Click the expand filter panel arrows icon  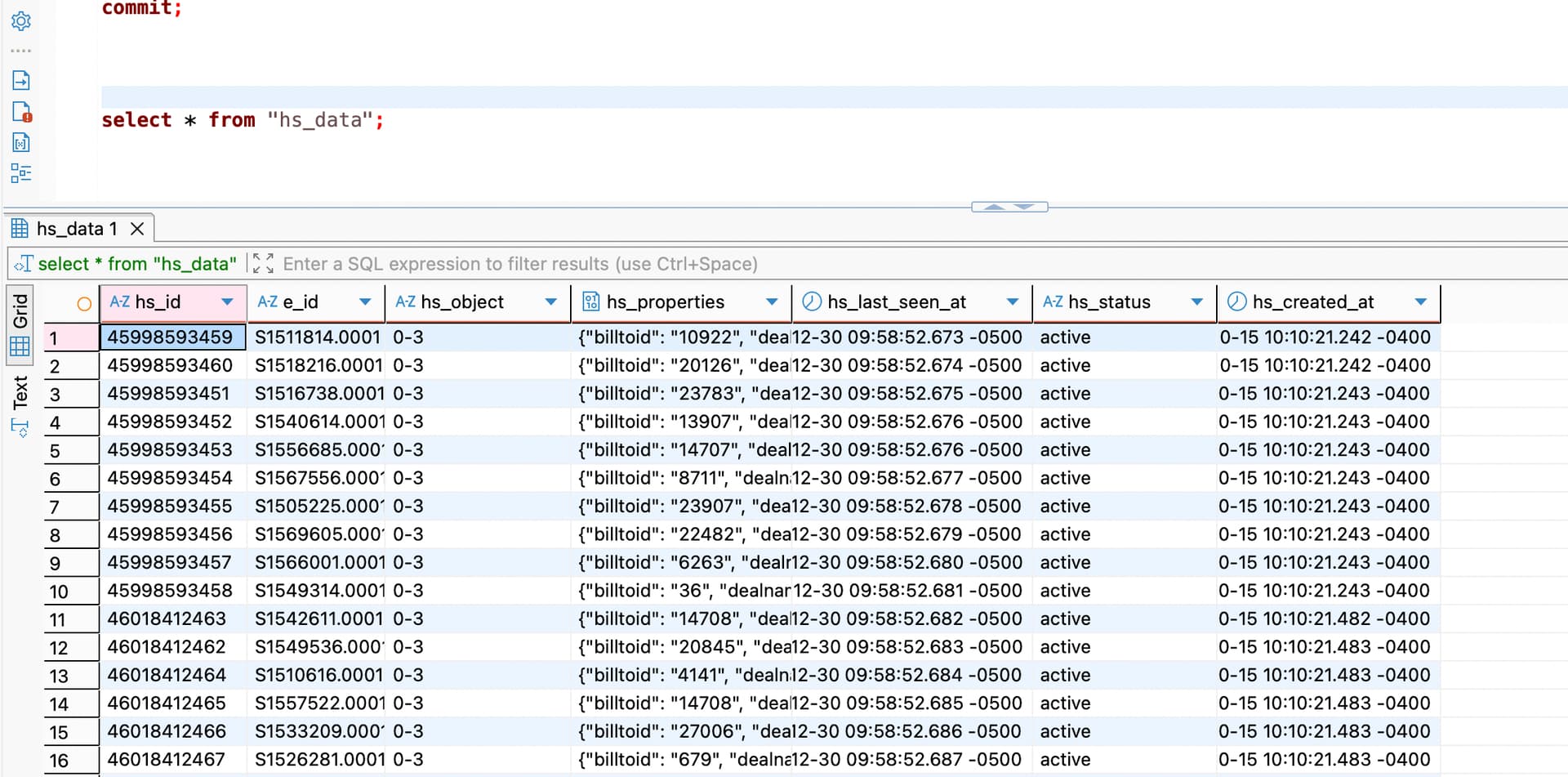[263, 263]
